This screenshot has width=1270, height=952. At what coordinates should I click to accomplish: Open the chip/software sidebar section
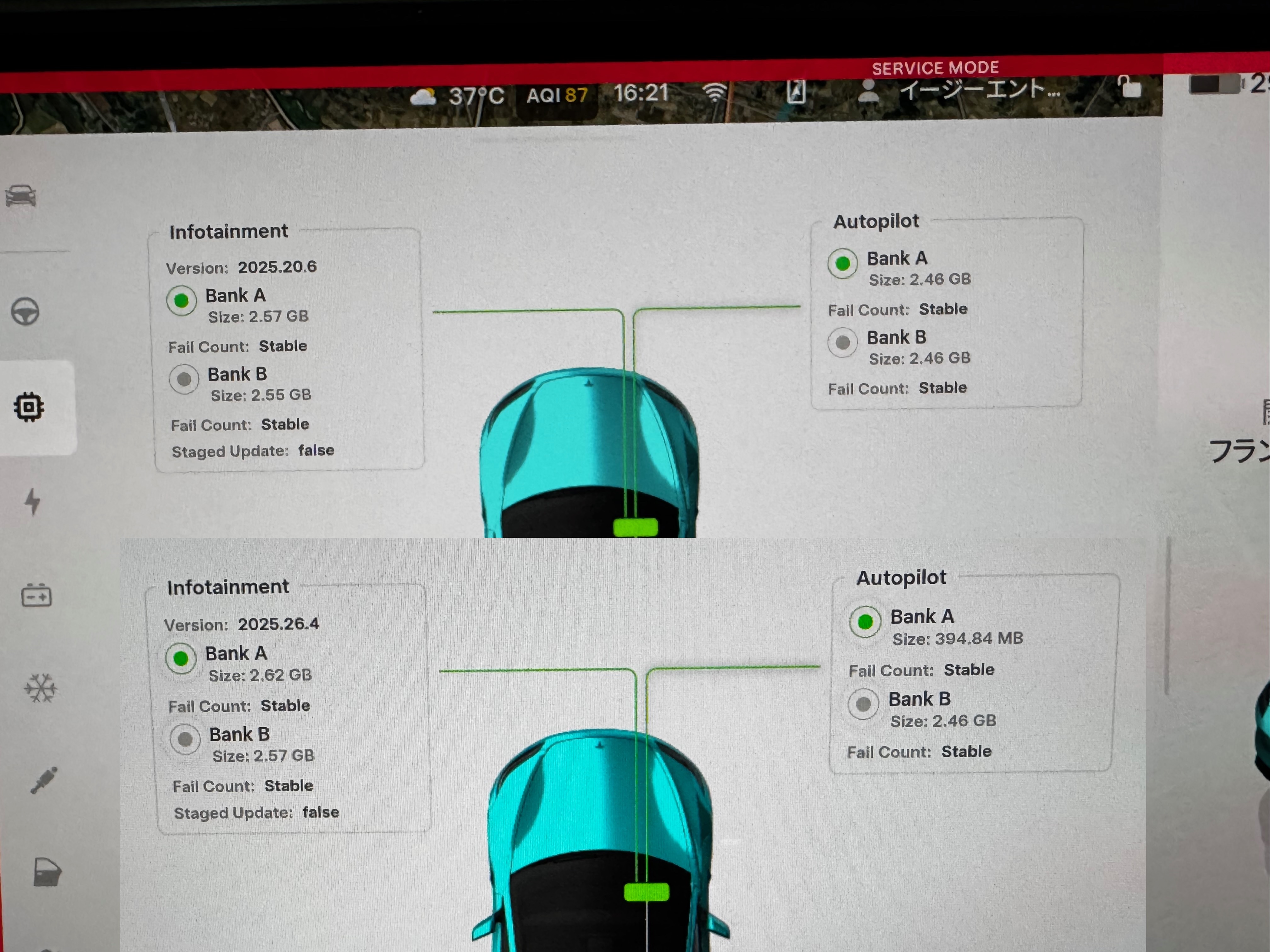(29, 407)
